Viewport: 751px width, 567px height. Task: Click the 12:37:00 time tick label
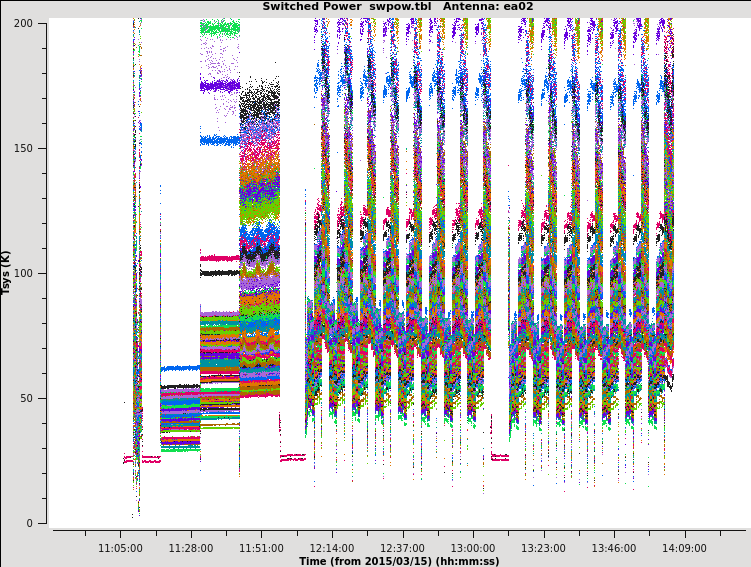[x=402, y=548]
